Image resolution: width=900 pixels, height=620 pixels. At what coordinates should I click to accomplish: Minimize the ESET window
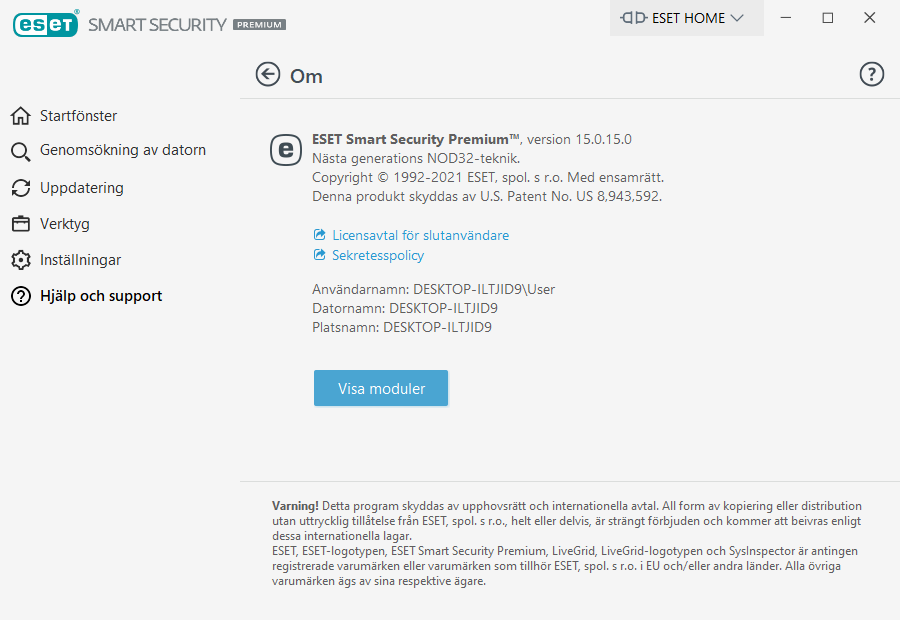(787, 18)
